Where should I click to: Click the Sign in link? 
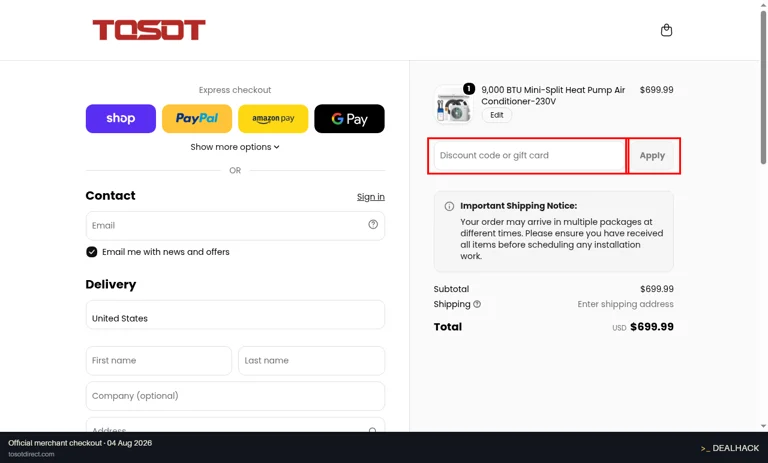point(371,196)
